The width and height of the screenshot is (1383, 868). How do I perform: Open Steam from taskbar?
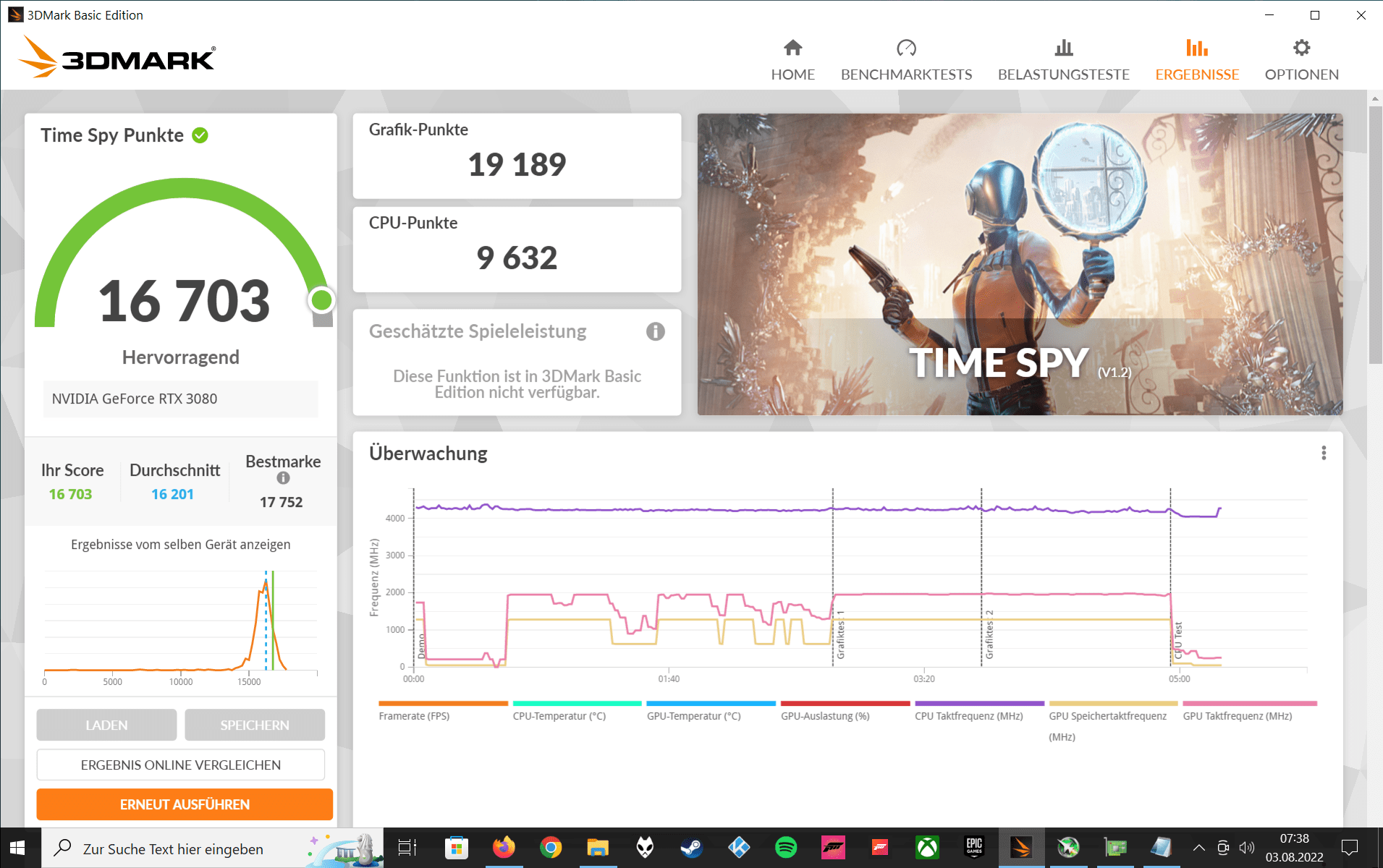(x=691, y=848)
